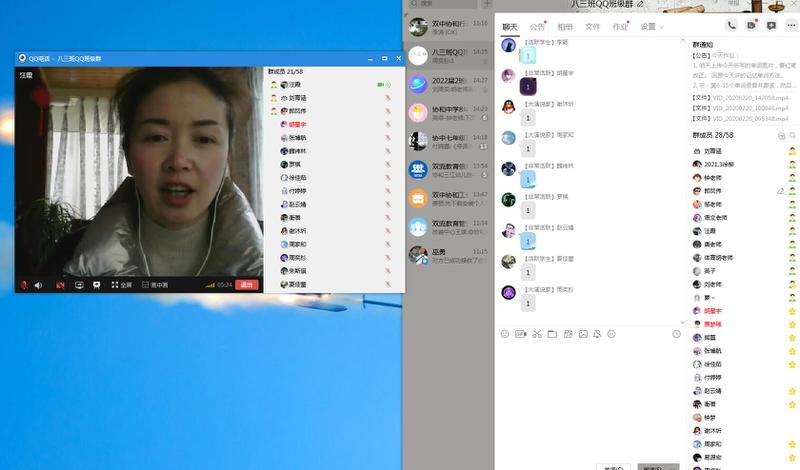The height and width of the screenshot is (470, 800).
Task: Click the edit pencil beside 郭凯伟 member row
Action: [780, 191]
